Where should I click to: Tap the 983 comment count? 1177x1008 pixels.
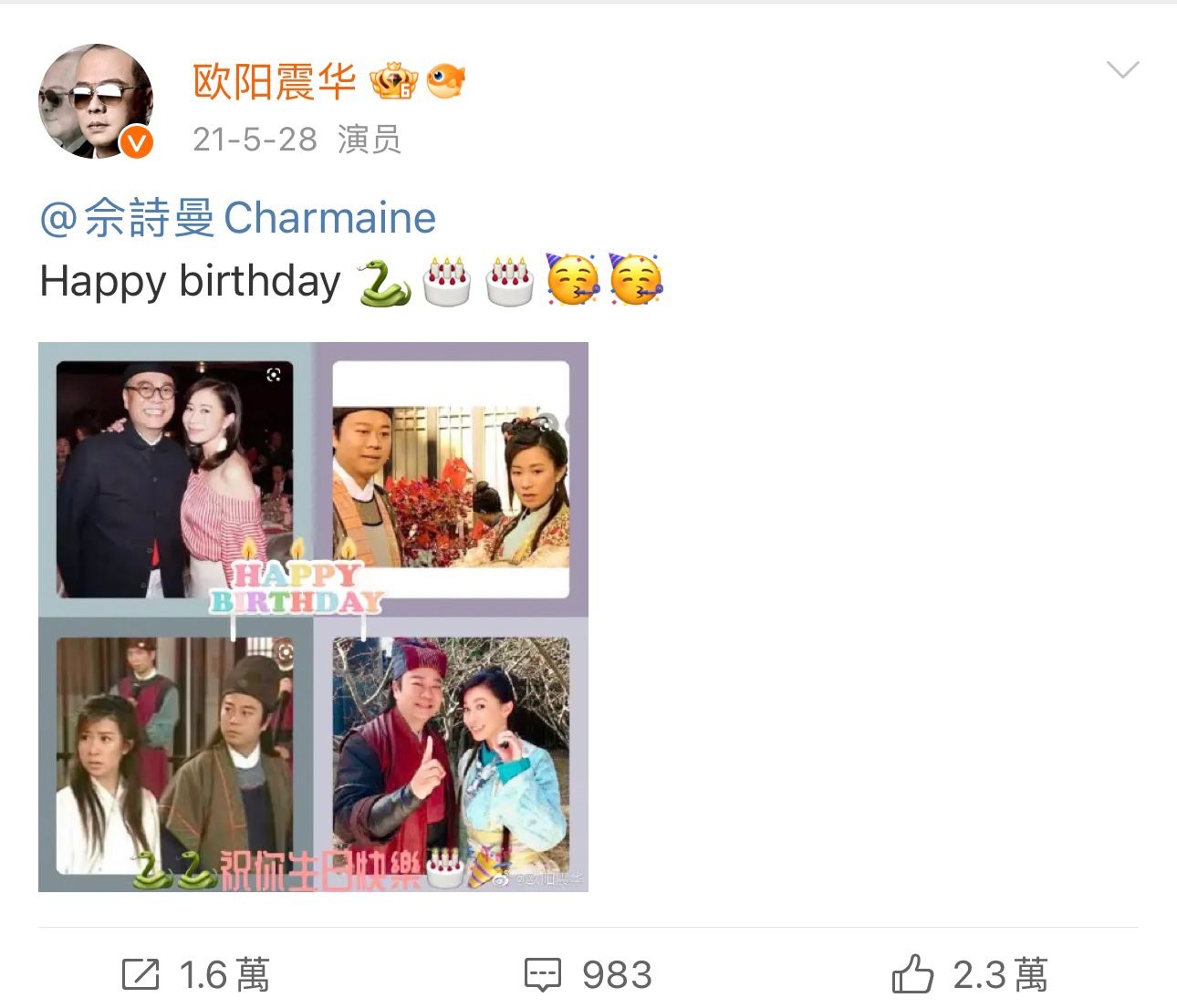coord(618,975)
